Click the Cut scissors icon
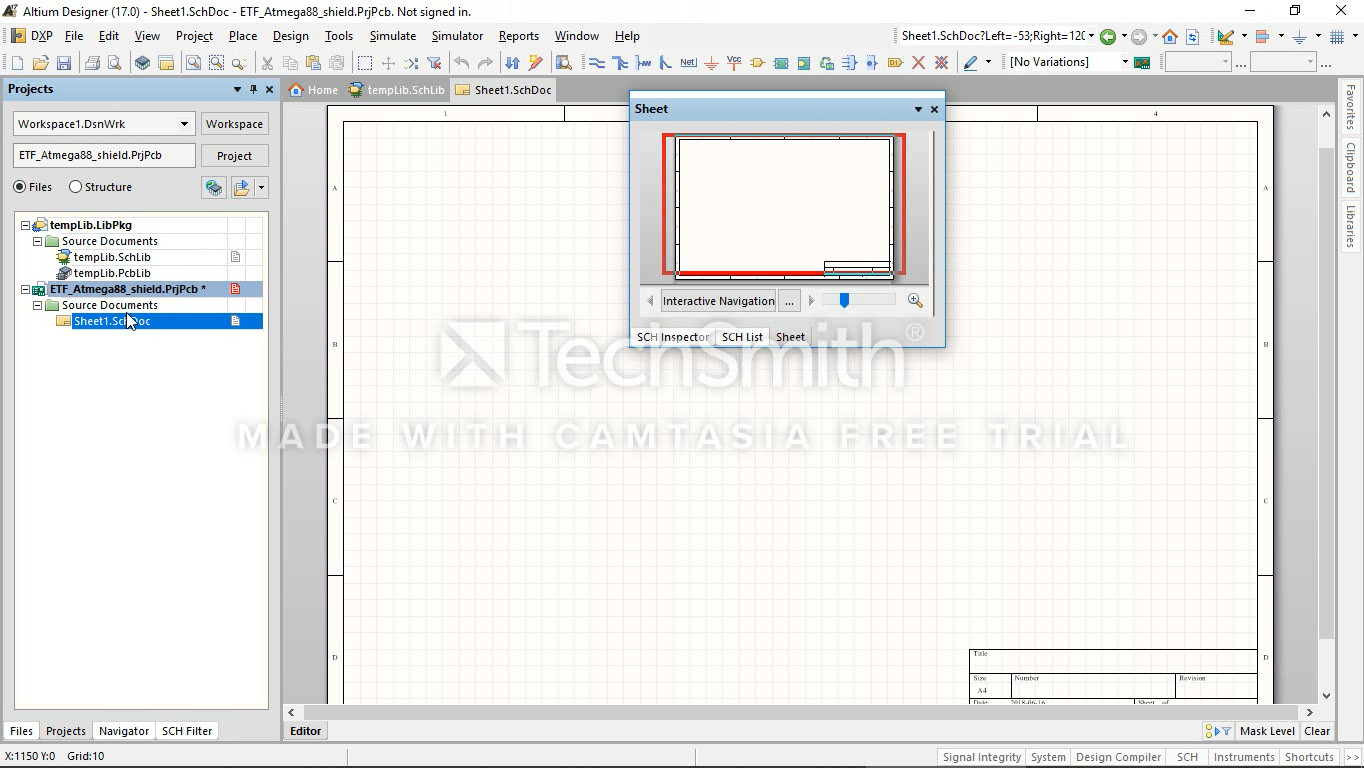 coord(267,63)
